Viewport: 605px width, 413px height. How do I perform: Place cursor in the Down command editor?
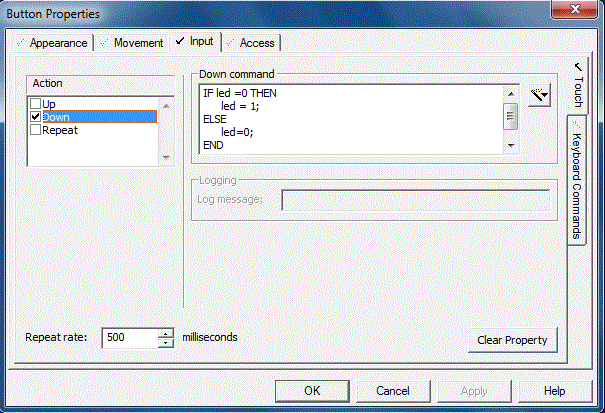[350, 119]
